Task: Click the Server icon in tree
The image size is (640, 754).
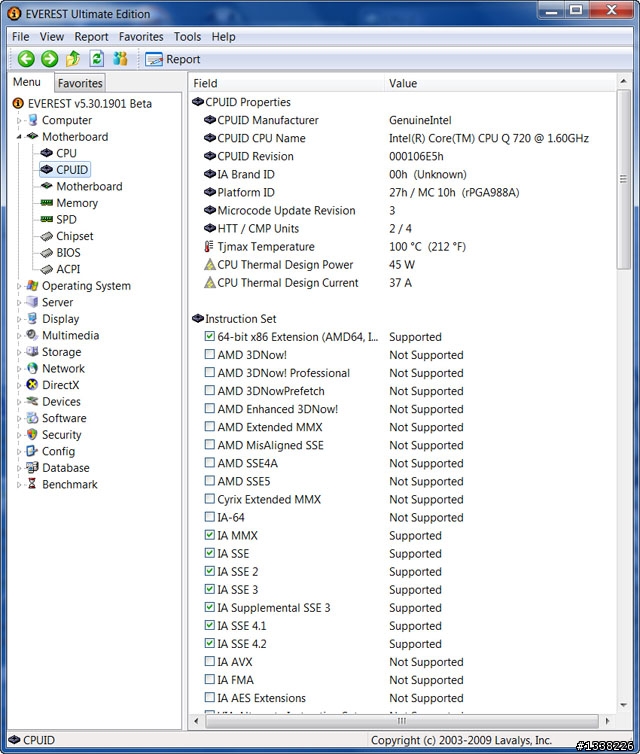Action: [32, 302]
